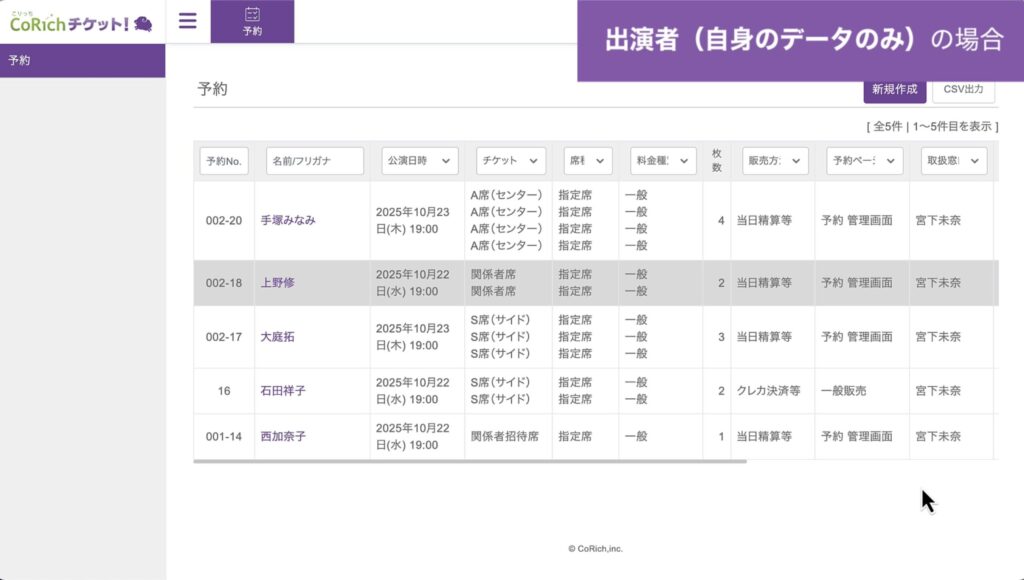Open reservation for 上野修

point(278,283)
